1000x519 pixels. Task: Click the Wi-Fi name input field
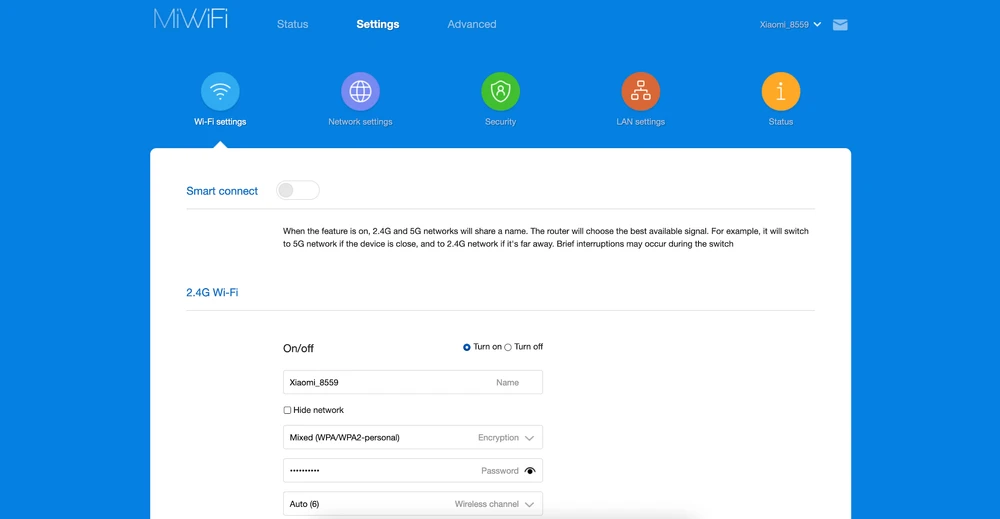tap(413, 382)
